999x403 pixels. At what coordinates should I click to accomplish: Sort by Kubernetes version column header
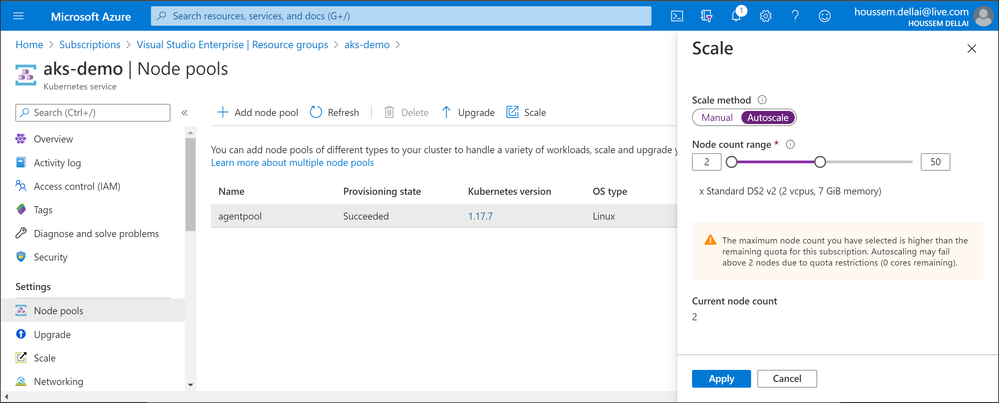[x=510, y=192]
